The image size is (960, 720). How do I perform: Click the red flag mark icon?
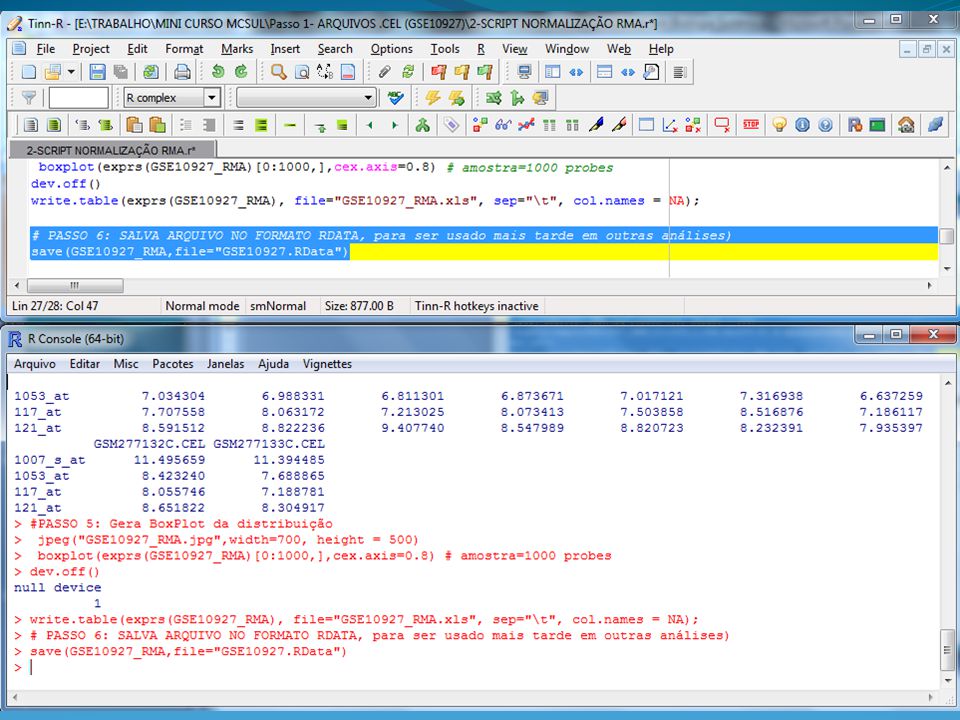coord(438,72)
